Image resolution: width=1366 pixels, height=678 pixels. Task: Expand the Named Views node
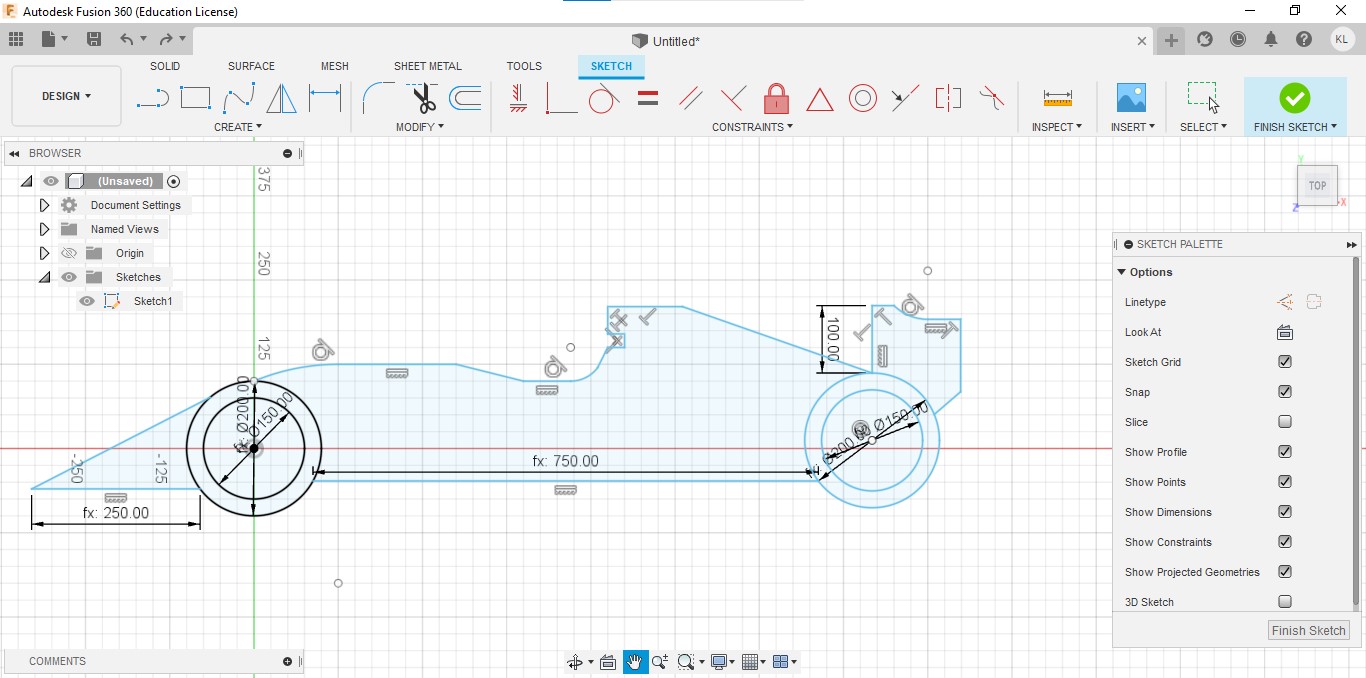[44, 229]
